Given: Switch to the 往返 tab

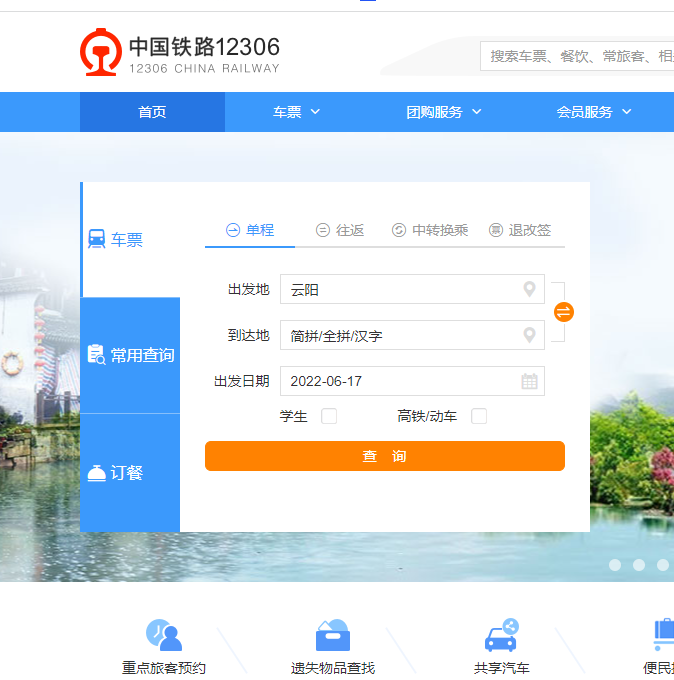Looking at the screenshot, I should [340, 230].
